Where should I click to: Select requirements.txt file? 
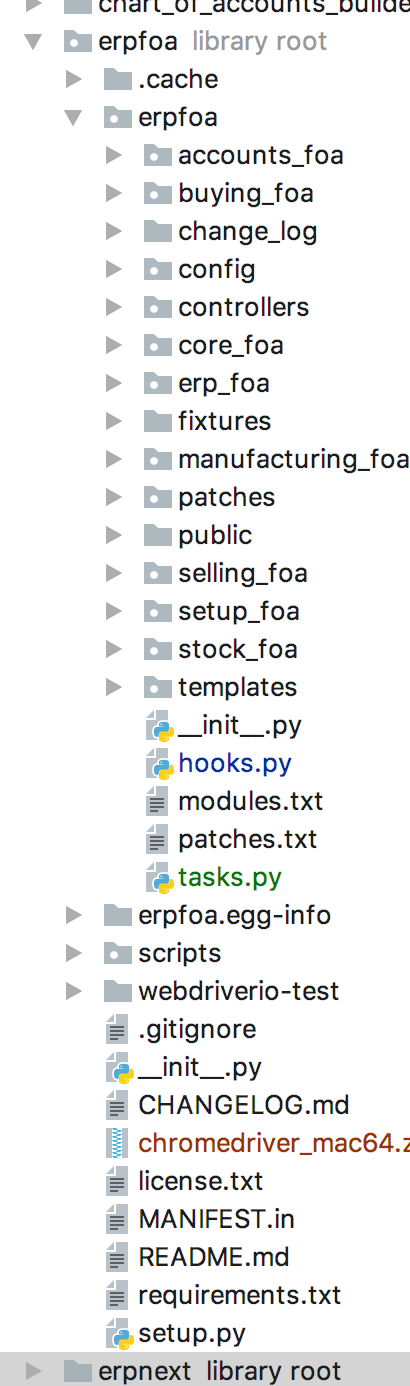pos(240,1296)
